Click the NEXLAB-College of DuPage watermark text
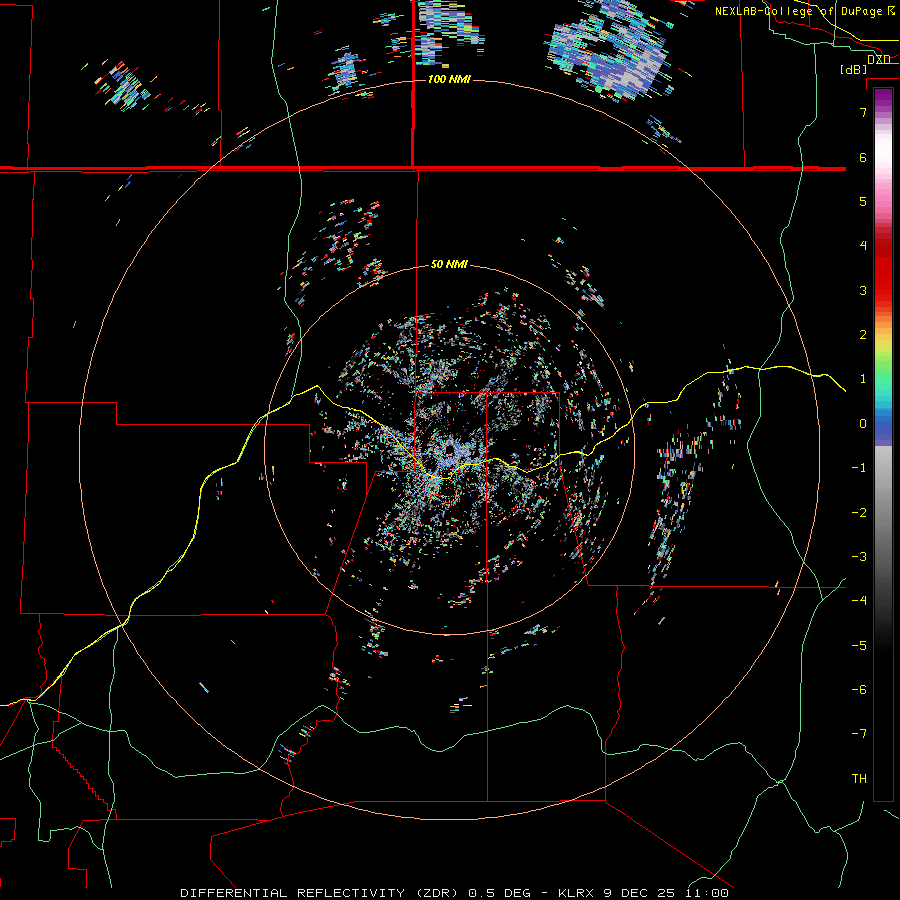This screenshot has height=900, width=900. (x=799, y=11)
